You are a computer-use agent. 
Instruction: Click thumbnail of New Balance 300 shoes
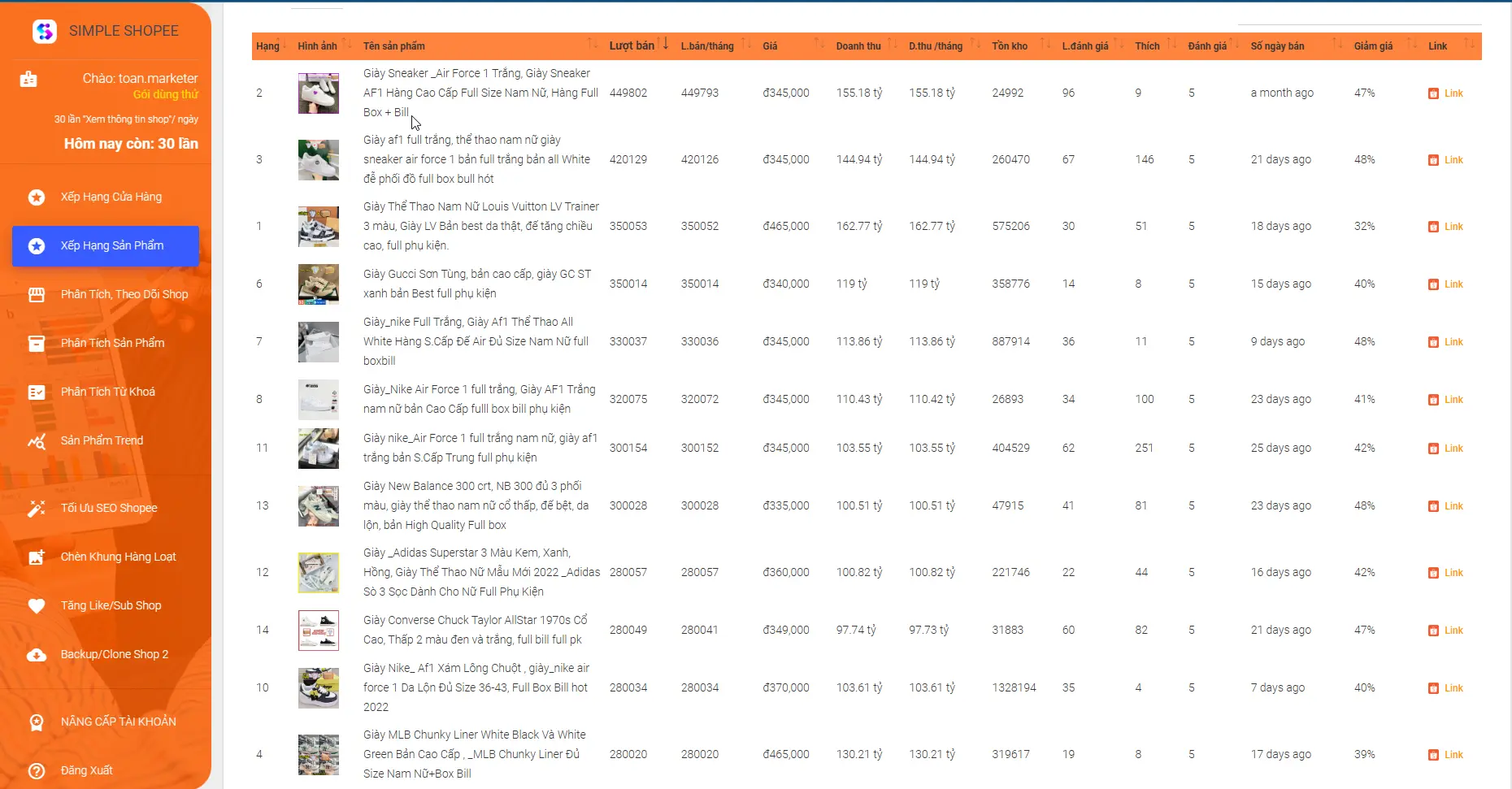pyautogui.click(x=319, y=505)
